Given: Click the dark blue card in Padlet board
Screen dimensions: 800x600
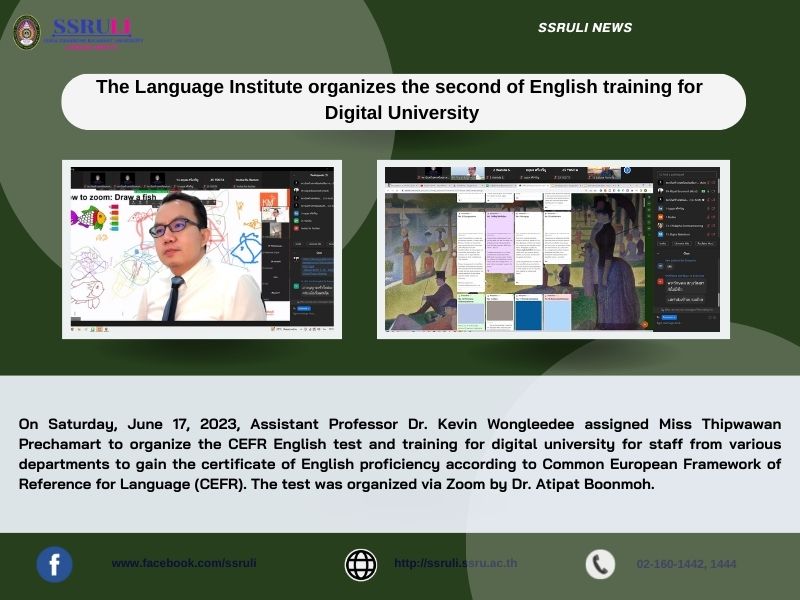Looking at the screenshot, I should click(528, 314).
